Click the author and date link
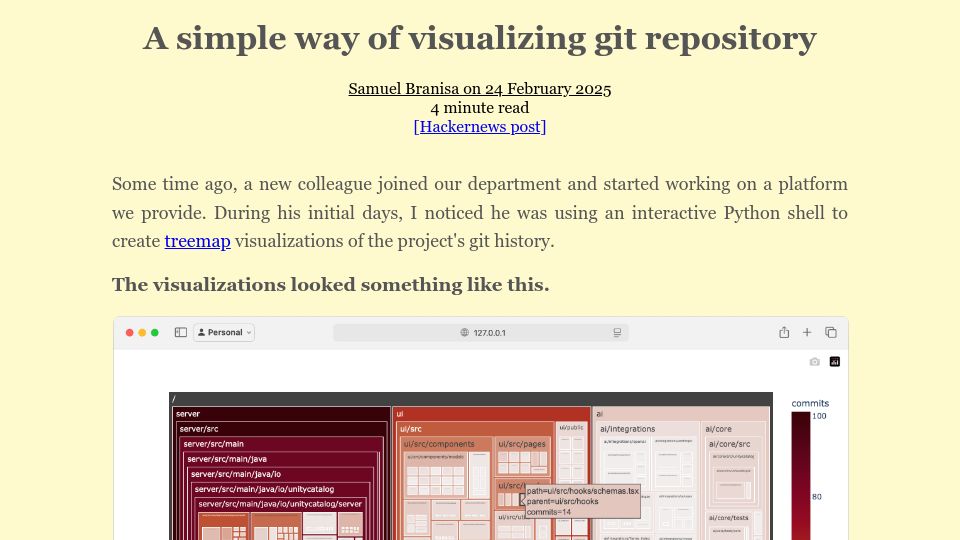Viewport: 960px width, 540px height. click(479, 89)
